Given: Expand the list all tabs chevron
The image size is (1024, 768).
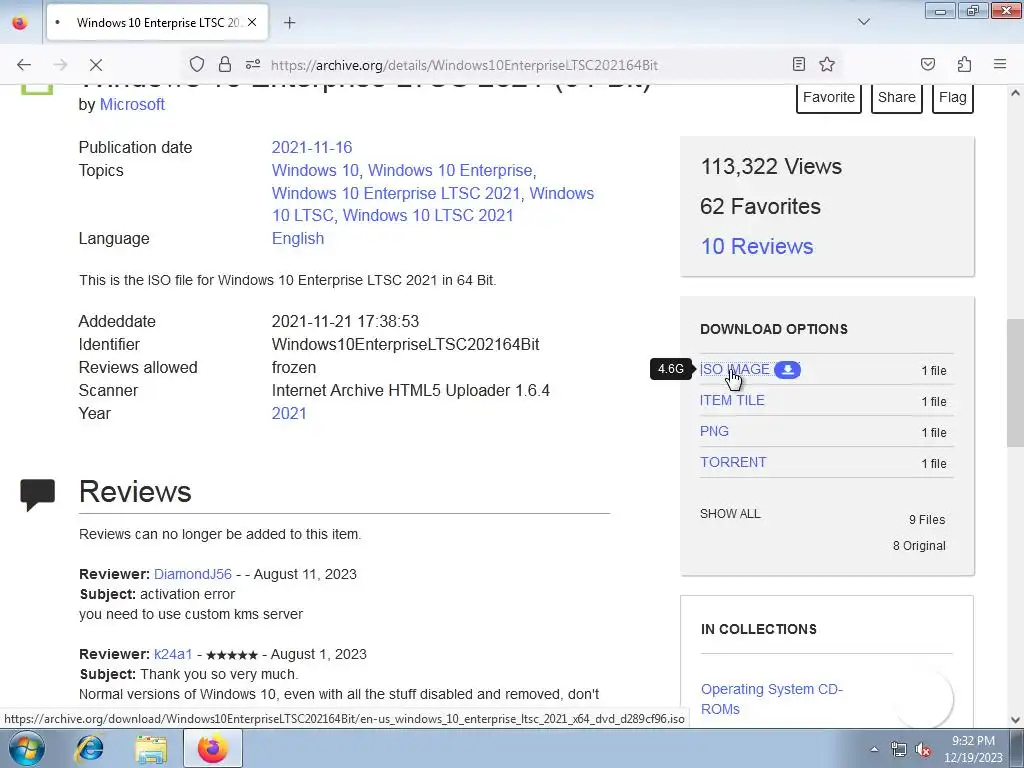Looking at the screenshot, I should [x=863, y=22].
